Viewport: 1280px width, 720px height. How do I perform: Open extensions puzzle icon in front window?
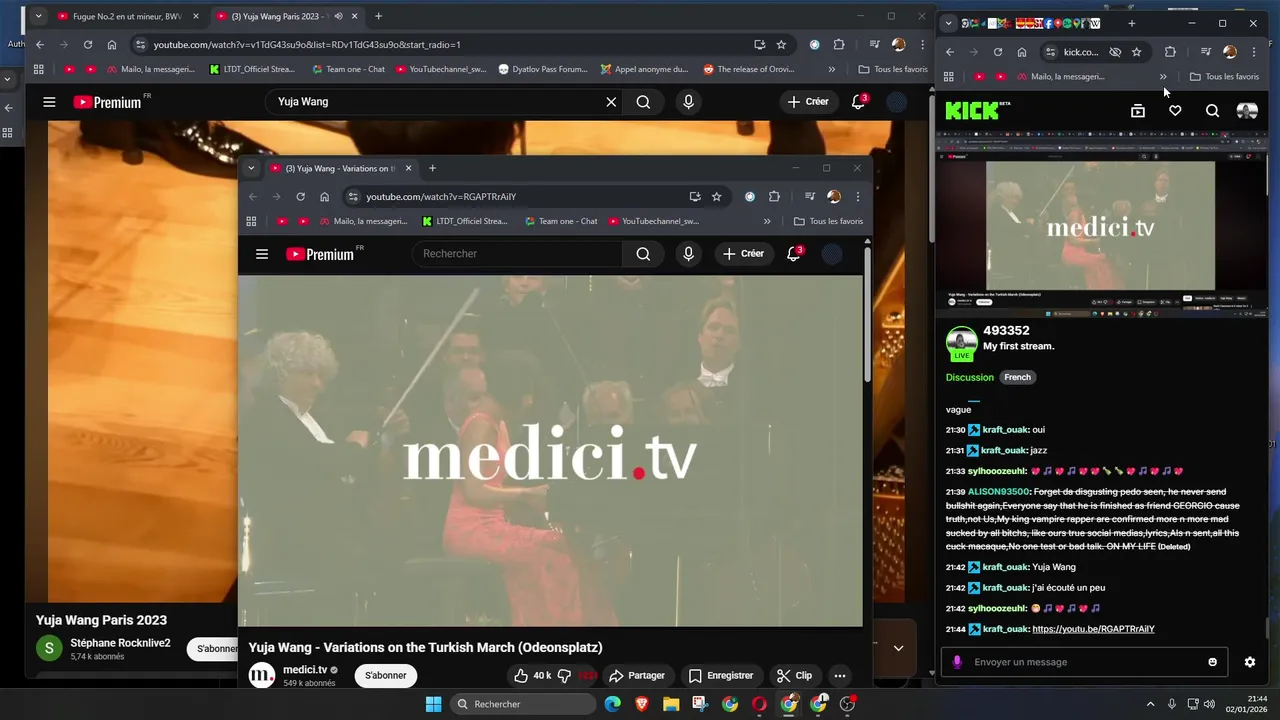click(x=774, y=197)
